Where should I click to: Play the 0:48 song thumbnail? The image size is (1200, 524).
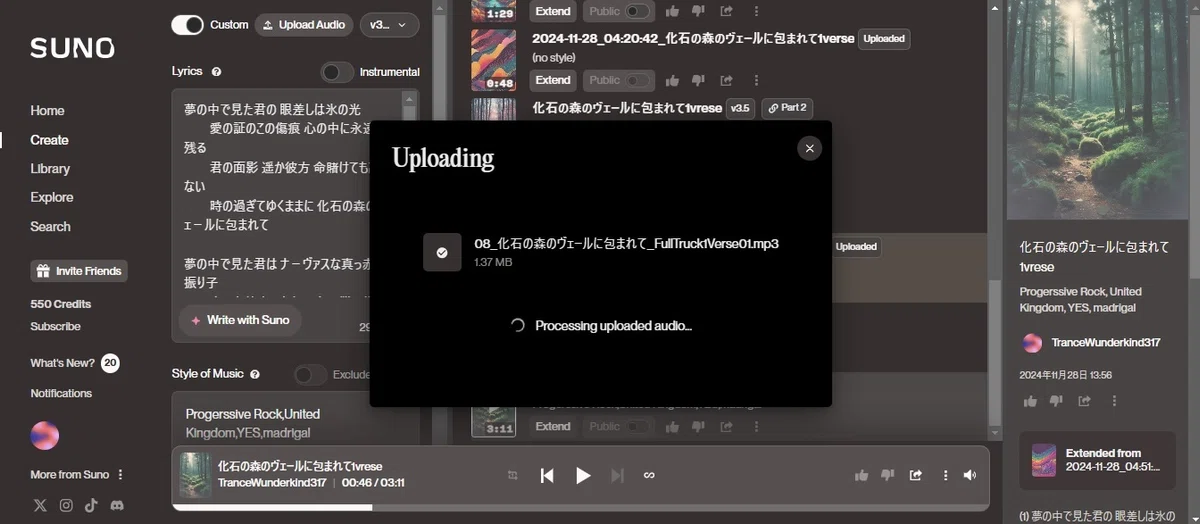pos(494,60)
